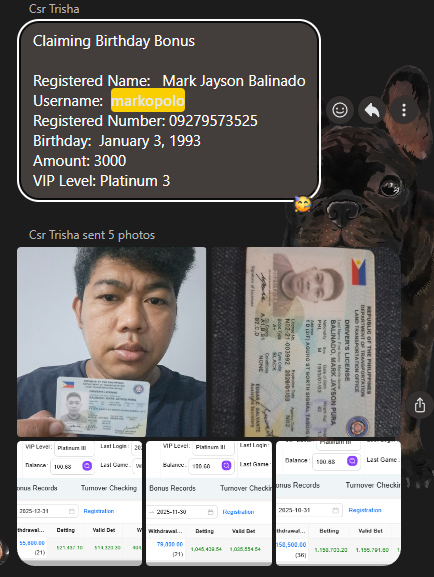Click the Csr Trisha sent 5 photos label
Image resolution: width=434 pixels, height=577 pixels.
[x=92, y=235]
